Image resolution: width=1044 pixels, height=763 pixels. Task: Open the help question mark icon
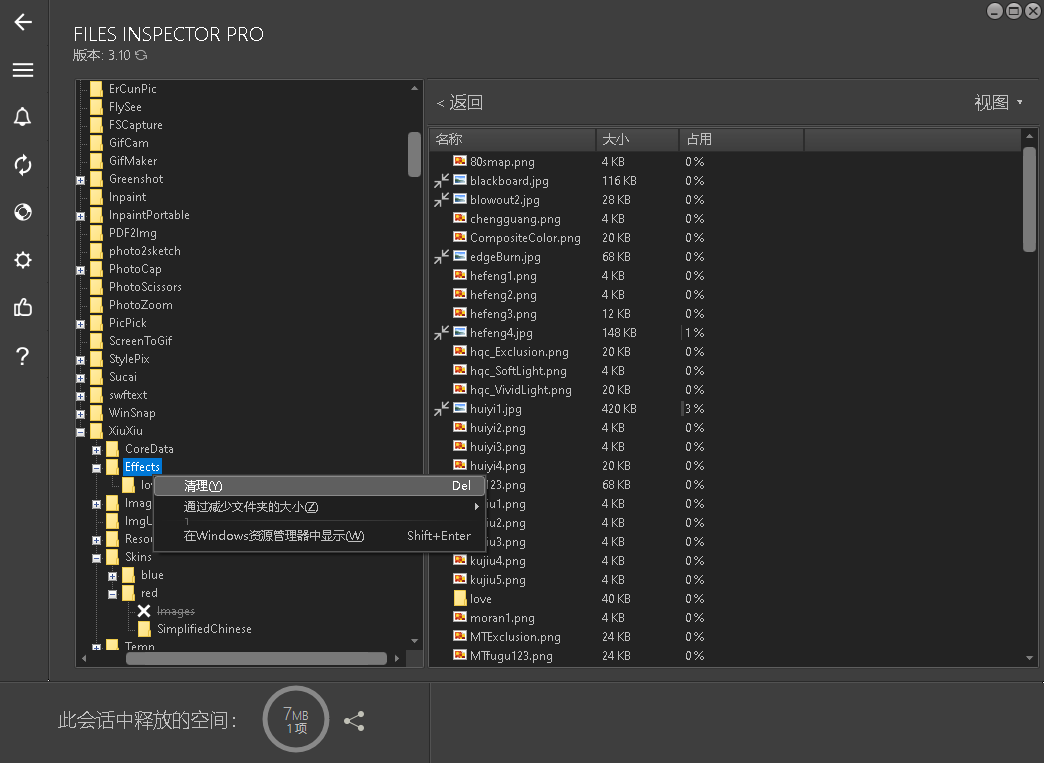[23, 356]
